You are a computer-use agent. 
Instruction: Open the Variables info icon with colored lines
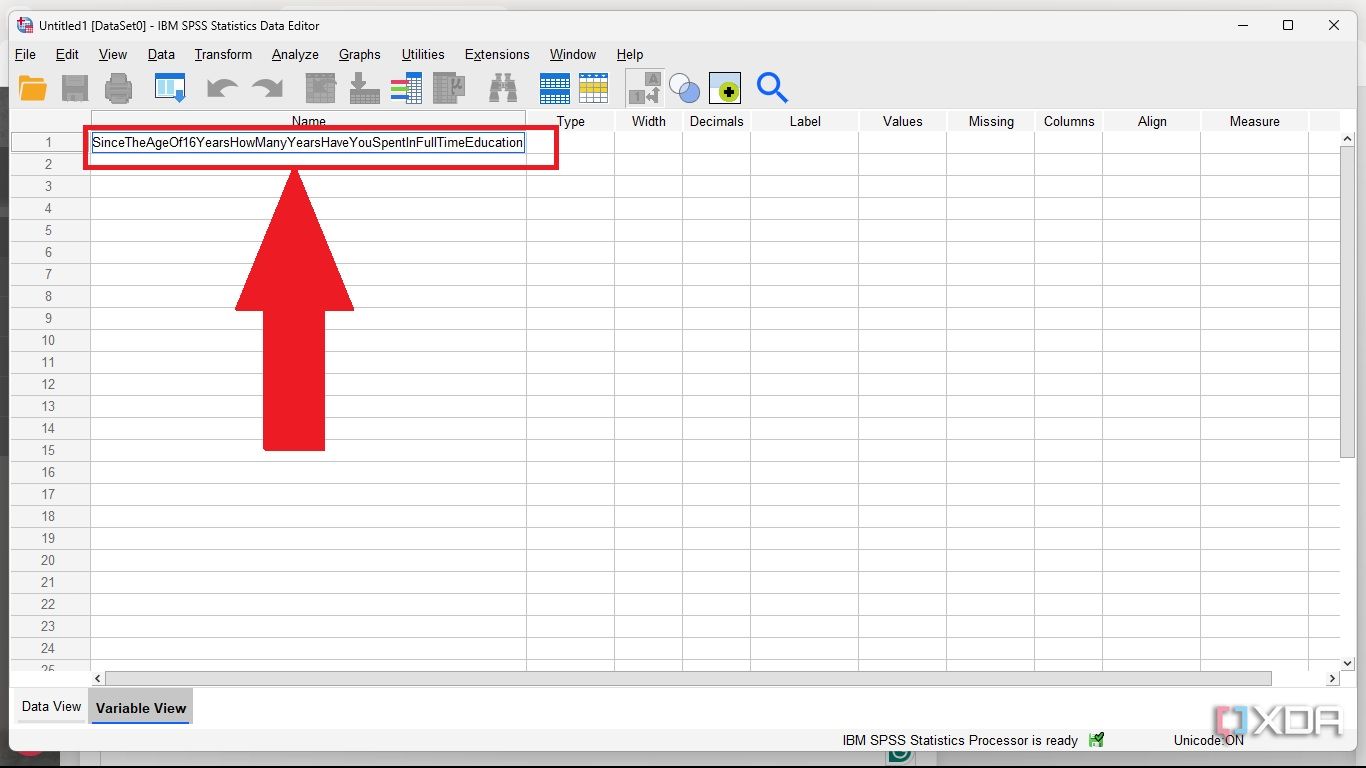pos(406,88)
